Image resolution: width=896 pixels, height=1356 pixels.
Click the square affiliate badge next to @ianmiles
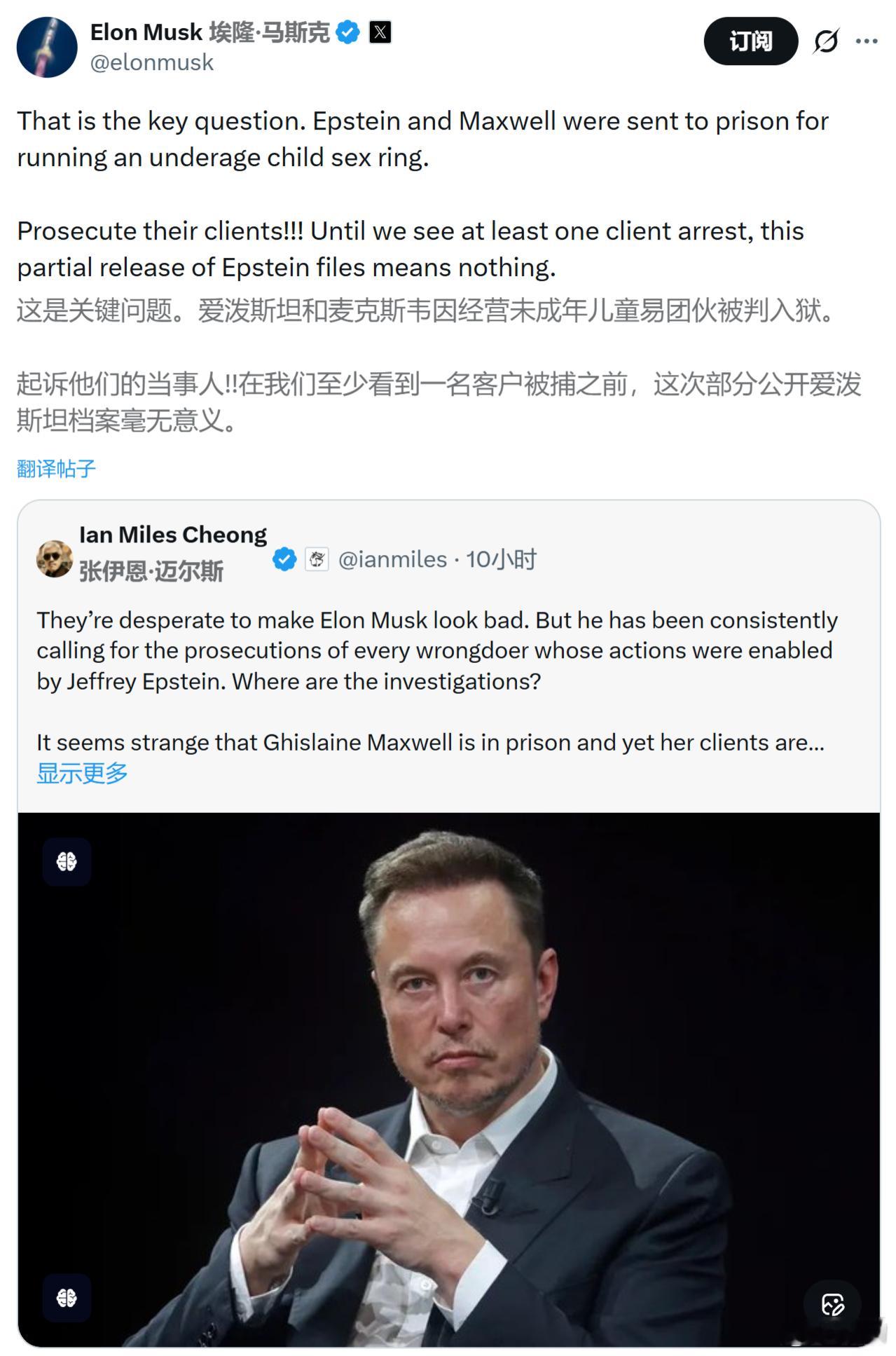coord(316,558)
